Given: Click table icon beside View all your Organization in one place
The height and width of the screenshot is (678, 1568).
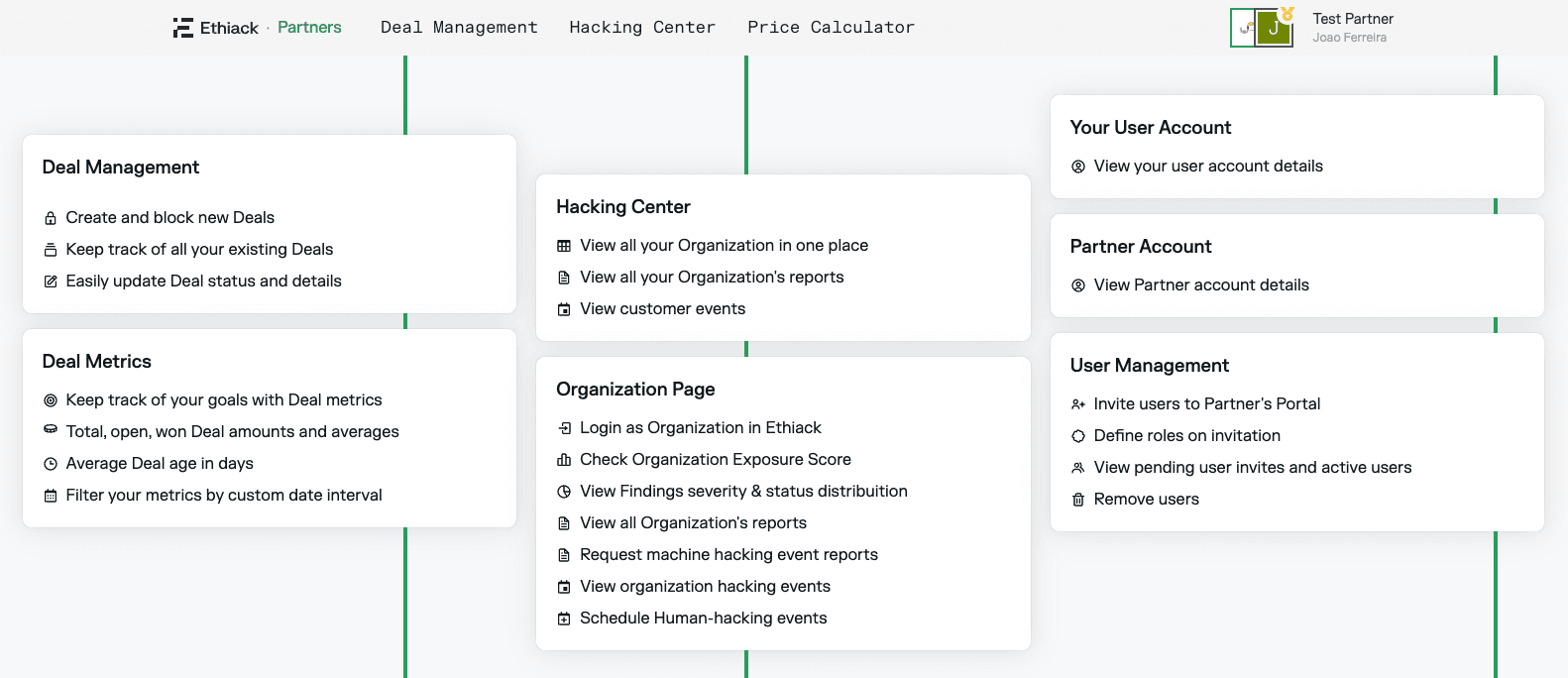Looking at the screenshot, I should point(564,246).
